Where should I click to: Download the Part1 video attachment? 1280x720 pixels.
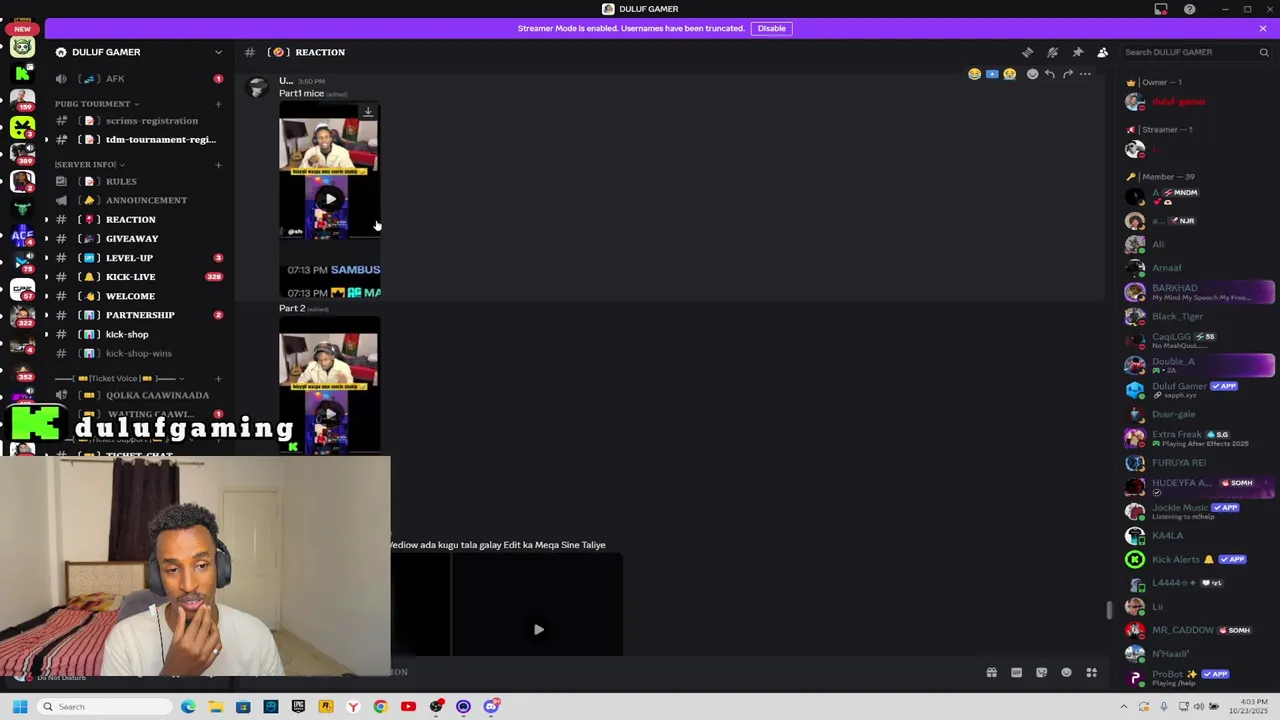pyautogui.click(x=368, y=112)
